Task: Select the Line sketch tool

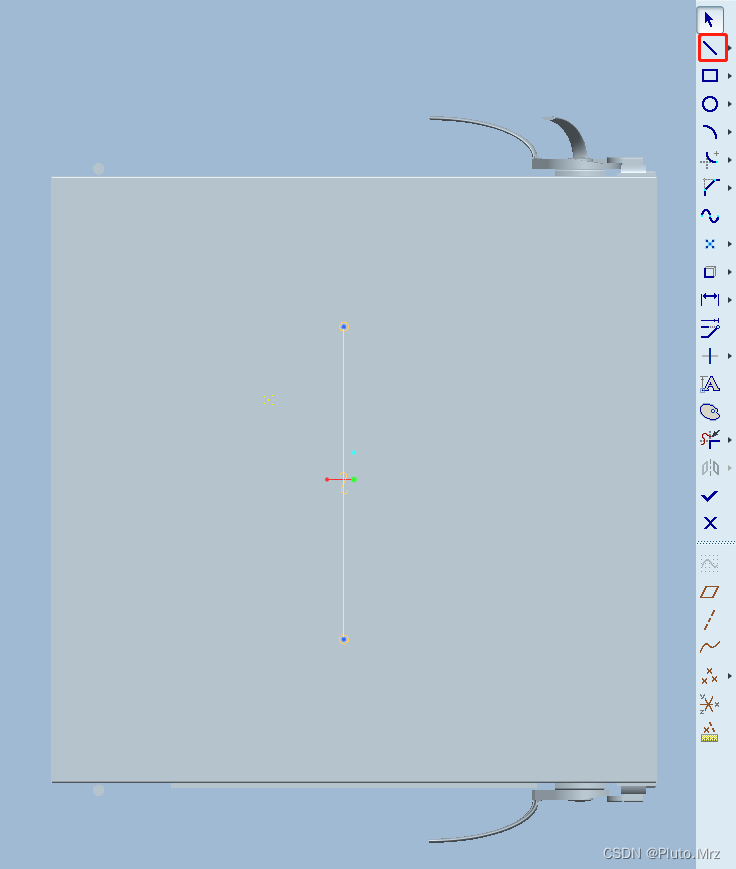Action: point(710,48)
